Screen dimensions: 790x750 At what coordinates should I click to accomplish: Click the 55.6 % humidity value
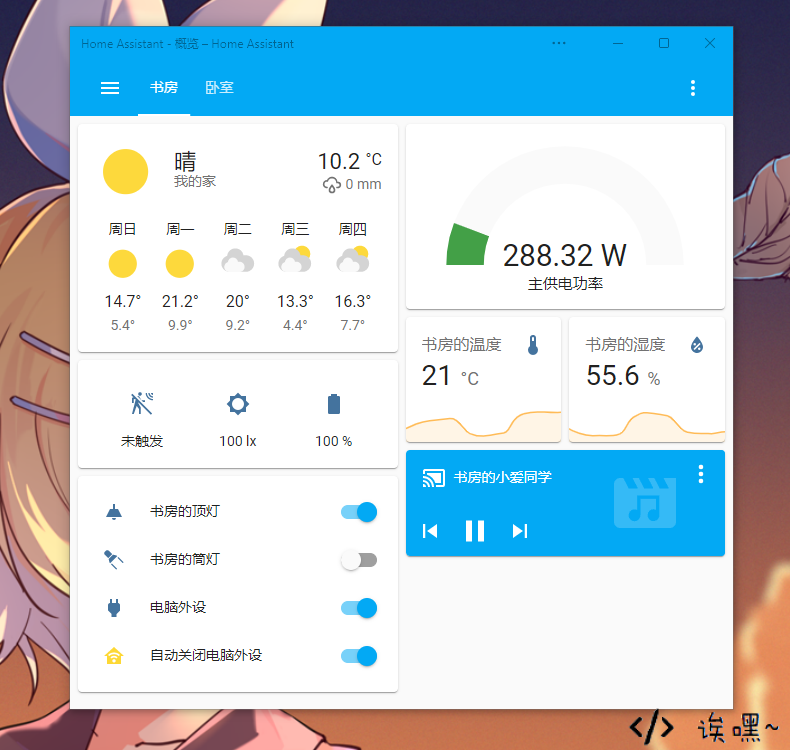[x=623, y=376]
